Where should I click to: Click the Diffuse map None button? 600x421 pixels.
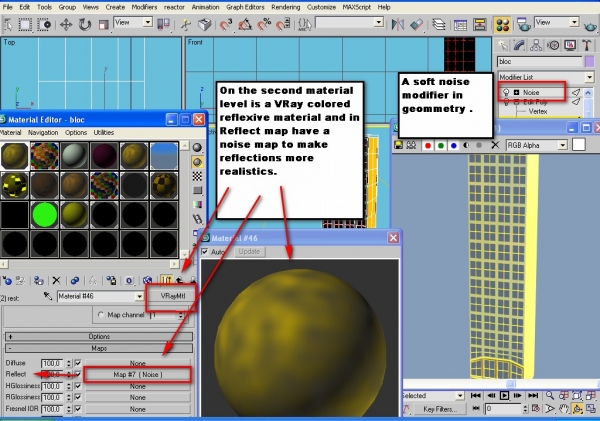tap(137, 363)
